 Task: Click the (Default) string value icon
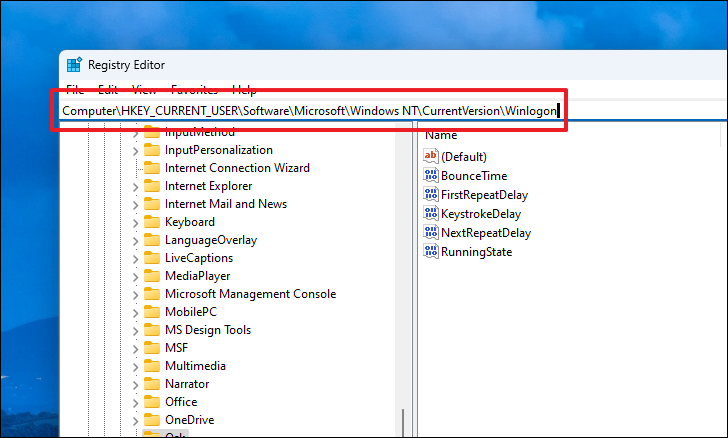click(x=431, y=156)
